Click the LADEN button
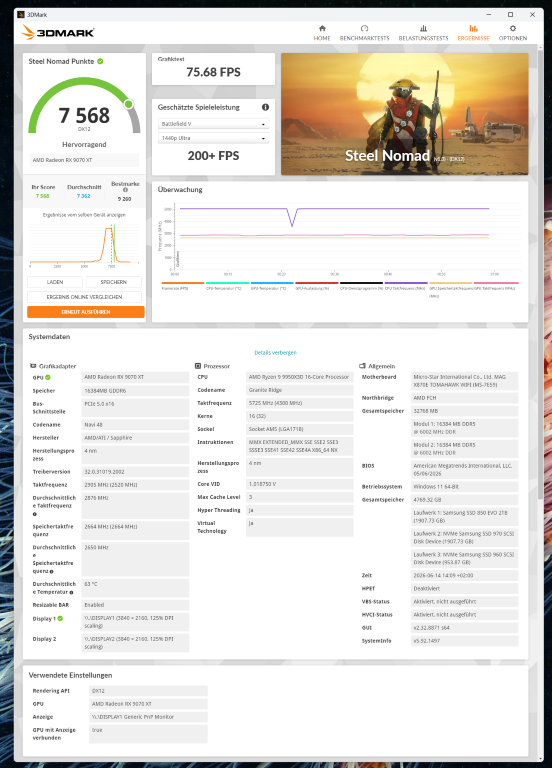The image size is (552, 768). (55, 282)
